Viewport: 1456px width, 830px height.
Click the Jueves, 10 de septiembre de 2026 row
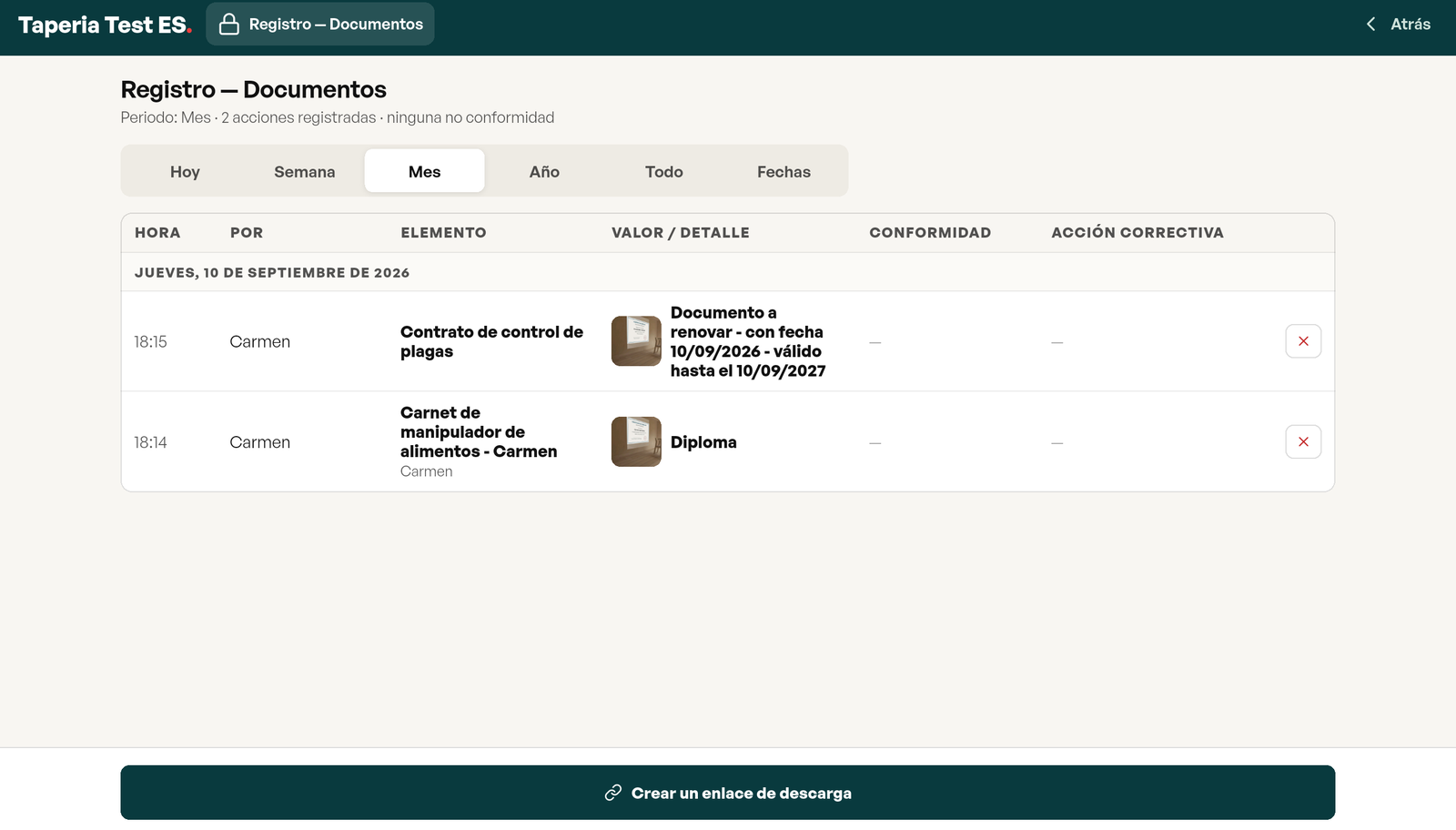pos(728,272)
